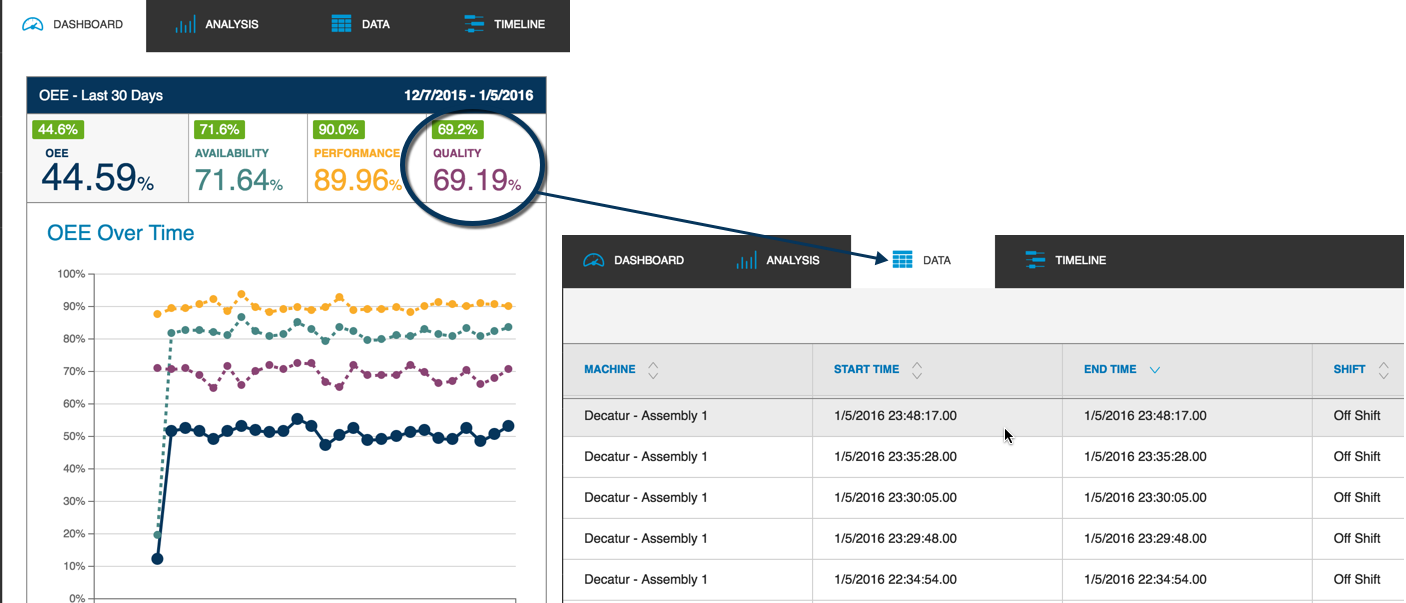Click the green 44.6% OEE badge
The image size is (1406, 603).
[x=58, y=129]
